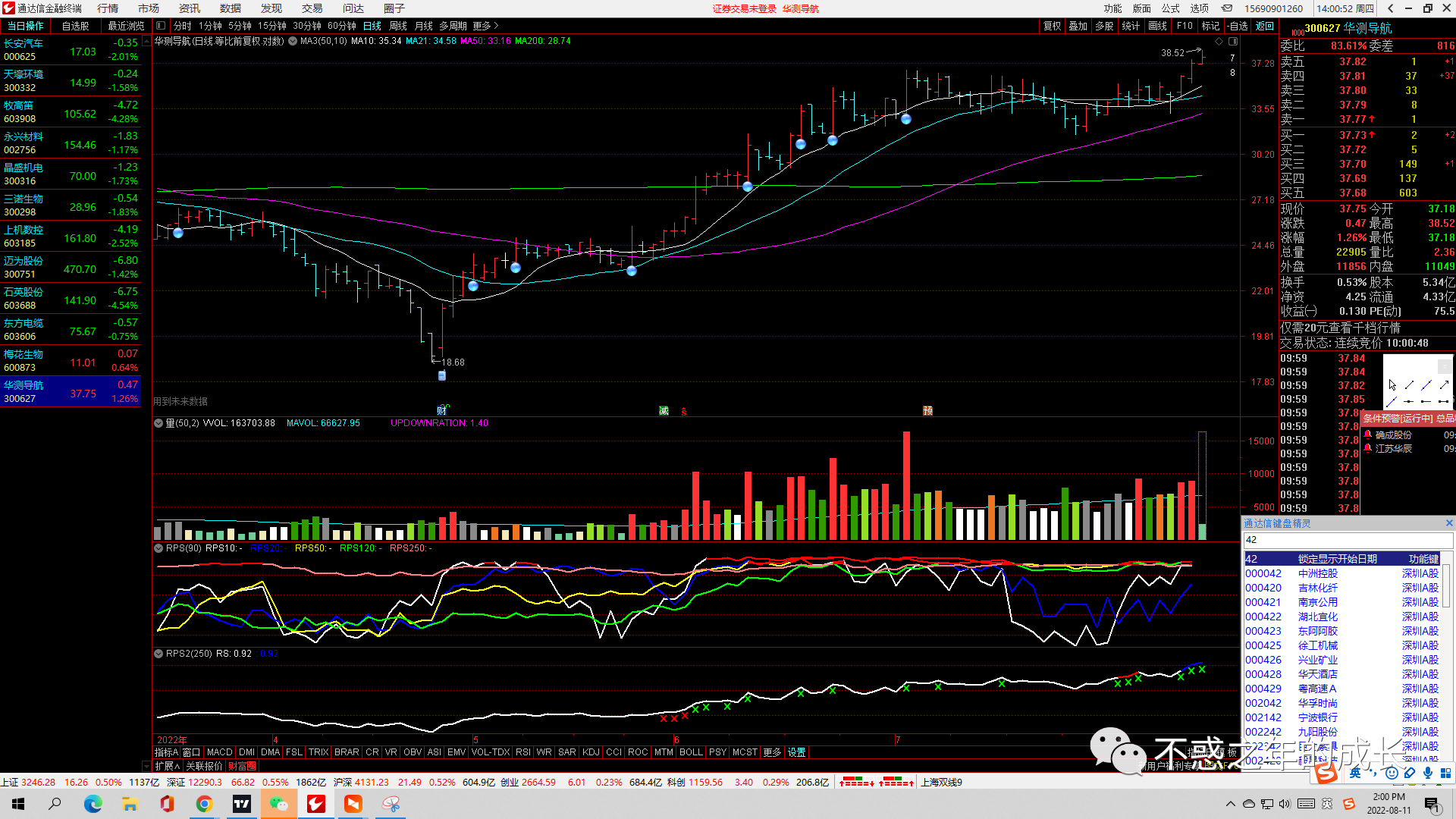
Task: Toggle the RPS2(250) indicator circle
Action: [x=158, y=654]
